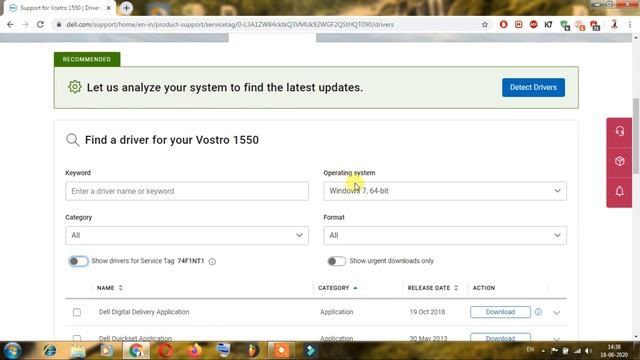
Task: Reload the Dell support page
Action: point(40,24)
